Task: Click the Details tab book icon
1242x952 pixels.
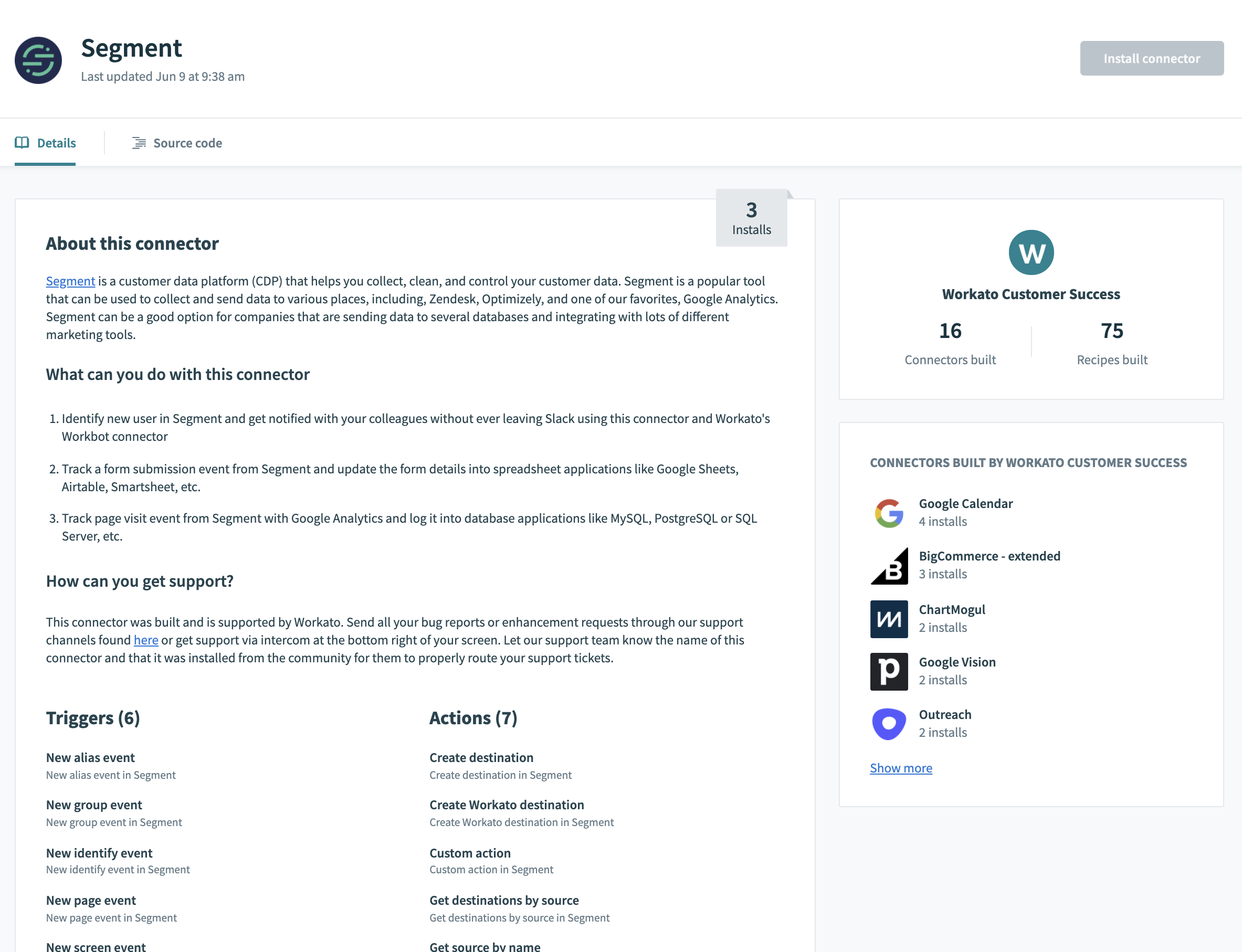Action: tap(22, 142)
